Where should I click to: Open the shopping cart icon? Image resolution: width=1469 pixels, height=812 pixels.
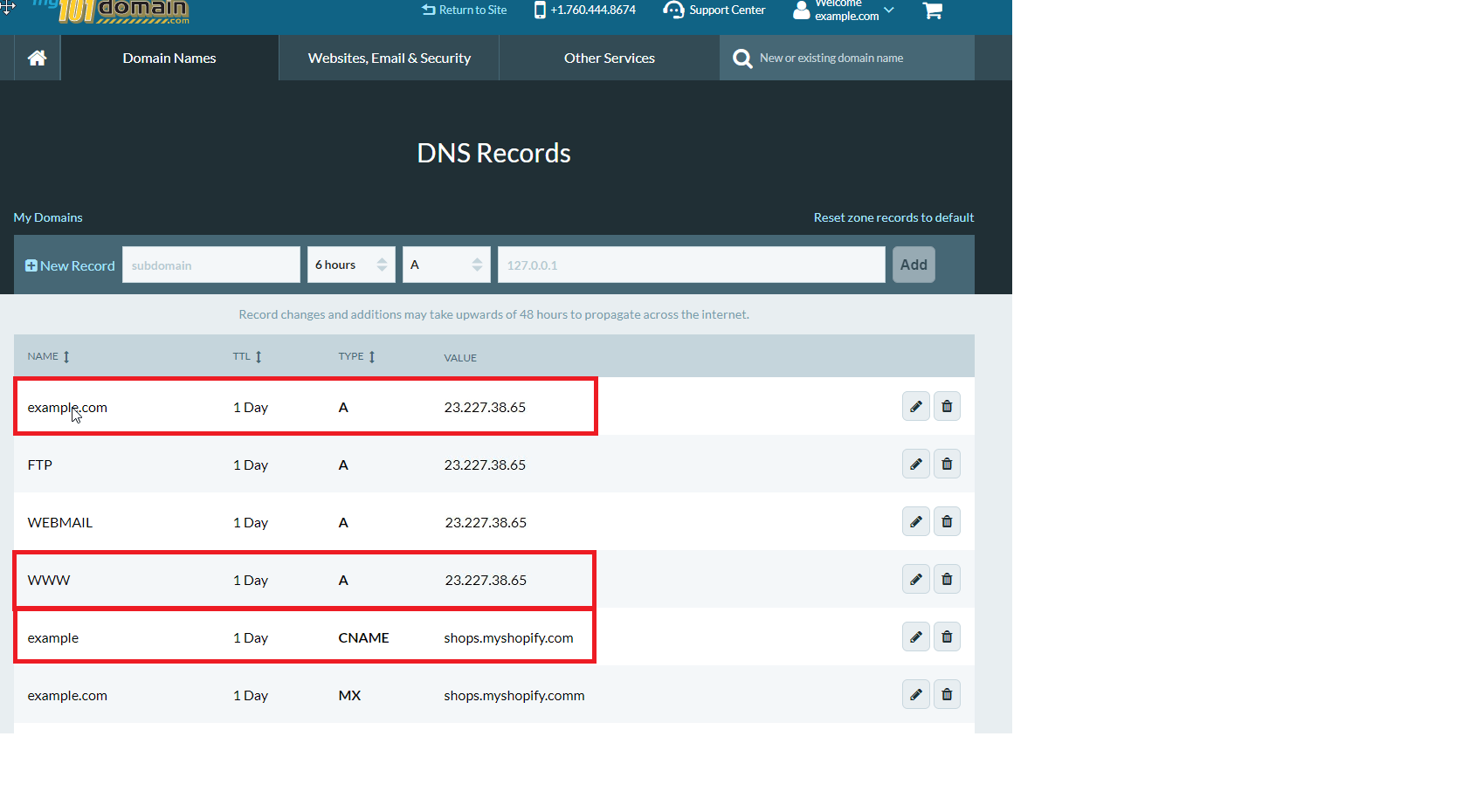tap(932, 11)
